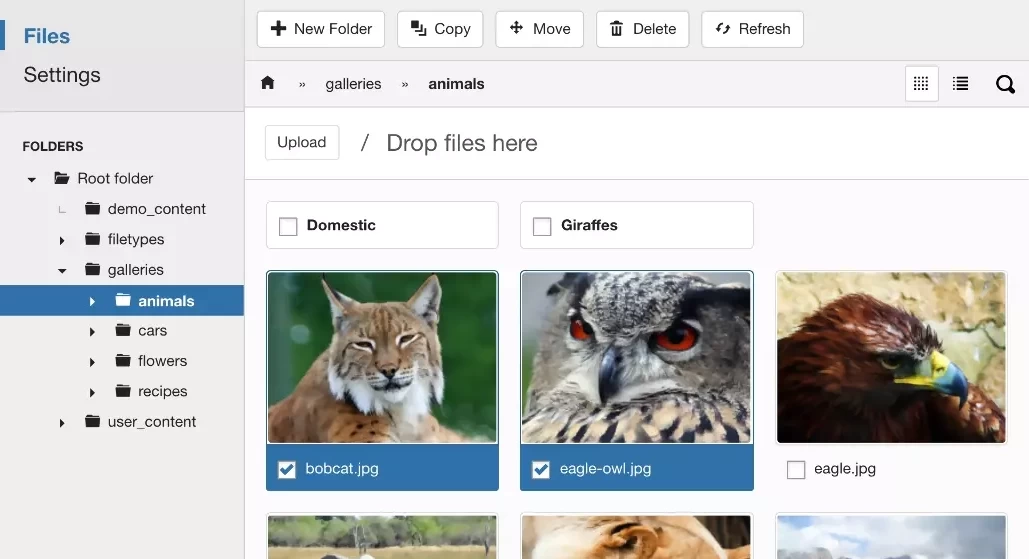
Task: Tick the Domestic folder checkbox
Action: [x=288, y=226]
